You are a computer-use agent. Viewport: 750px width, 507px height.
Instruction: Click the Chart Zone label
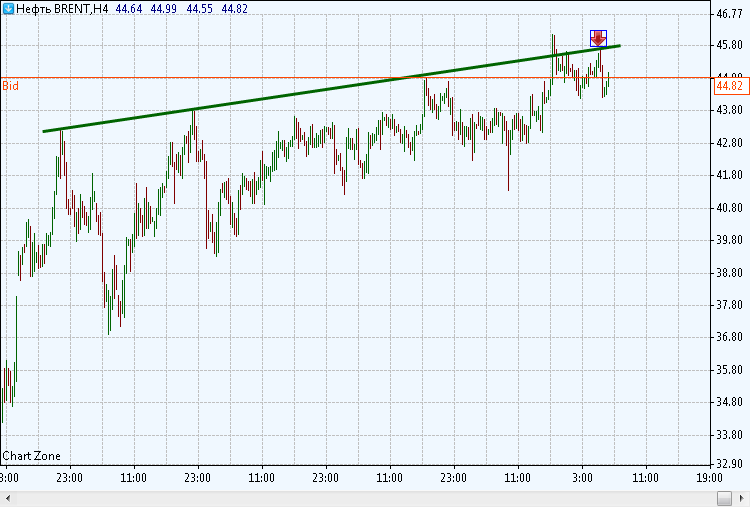coord(32,456)
